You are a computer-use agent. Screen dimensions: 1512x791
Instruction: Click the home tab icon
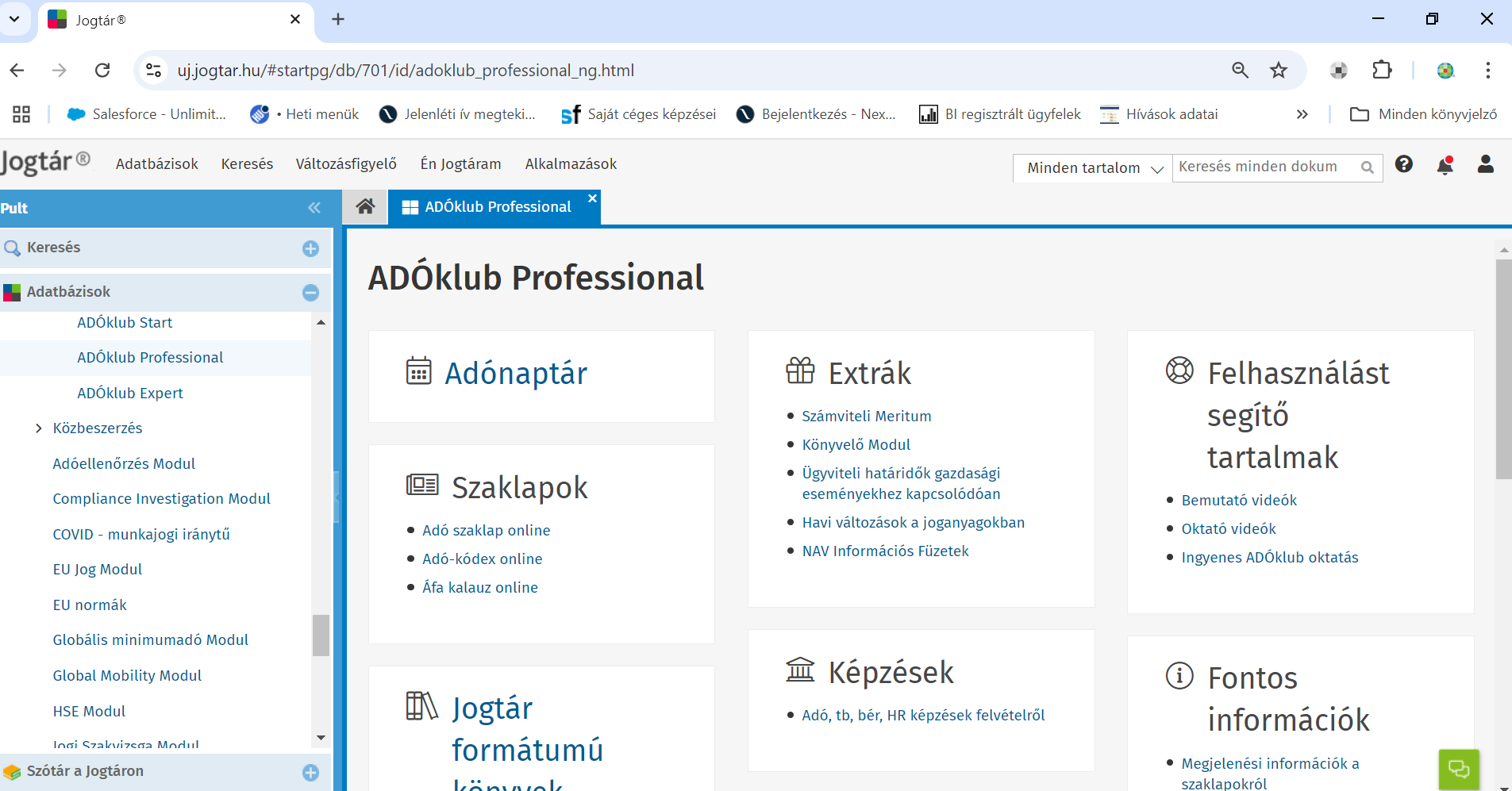(365, 207)
